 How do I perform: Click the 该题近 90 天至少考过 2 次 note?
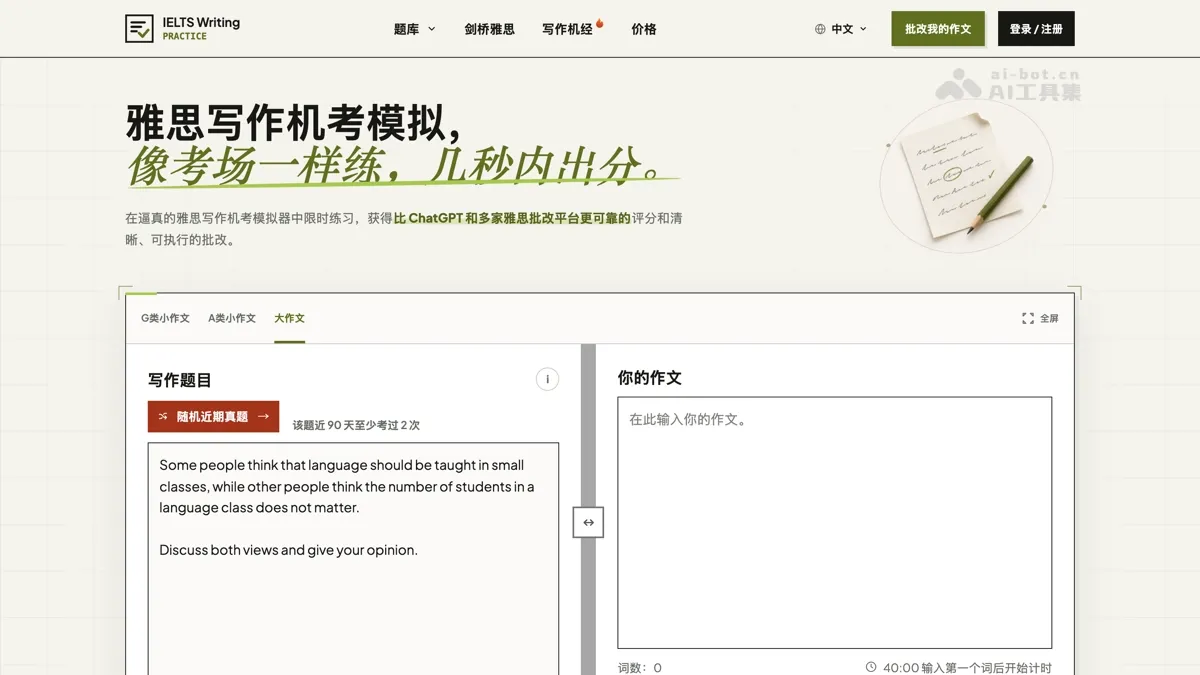pyautogui.click(x=356, y=425)
